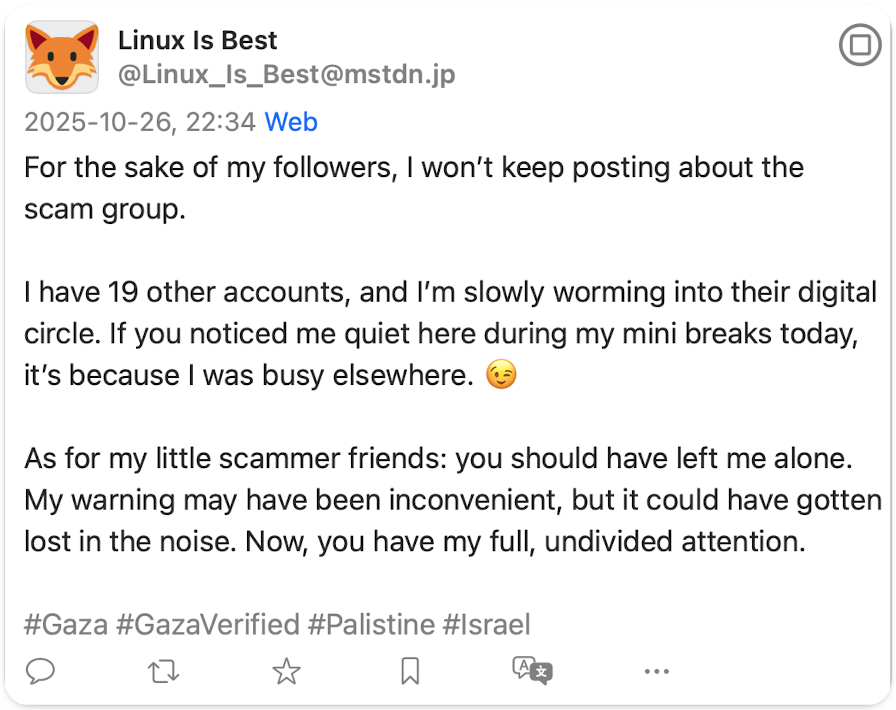Click the @Linux_Is_Best@mstdn.jp handle

[x=286, y=74]
